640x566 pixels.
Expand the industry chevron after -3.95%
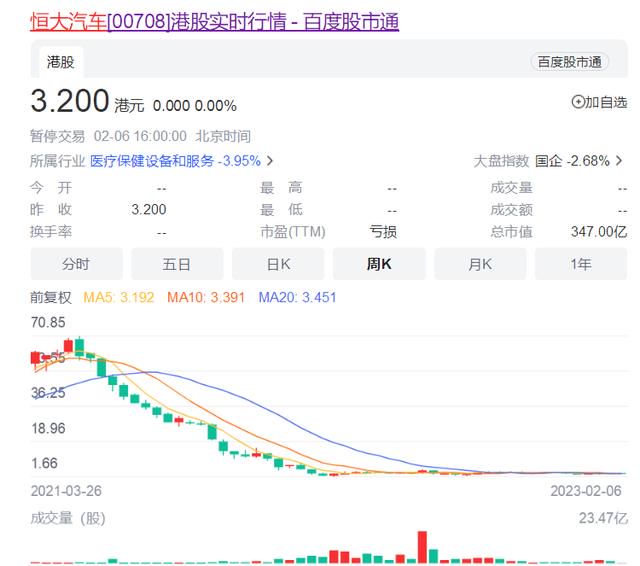point(269,161)
